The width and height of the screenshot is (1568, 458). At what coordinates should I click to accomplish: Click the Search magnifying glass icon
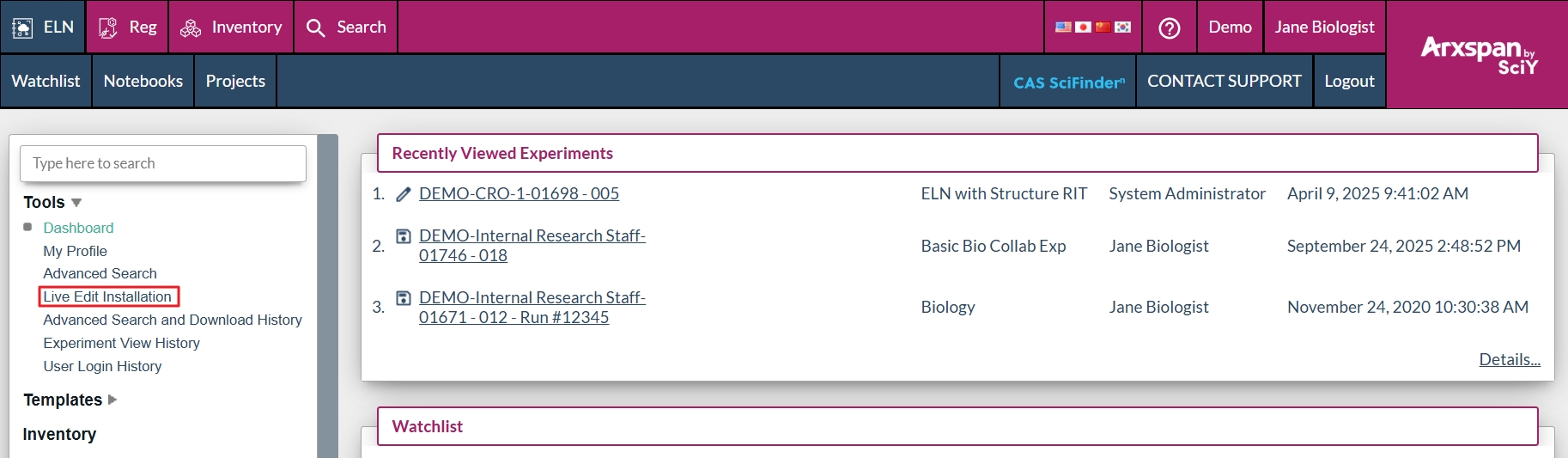(x=316, y=27)
